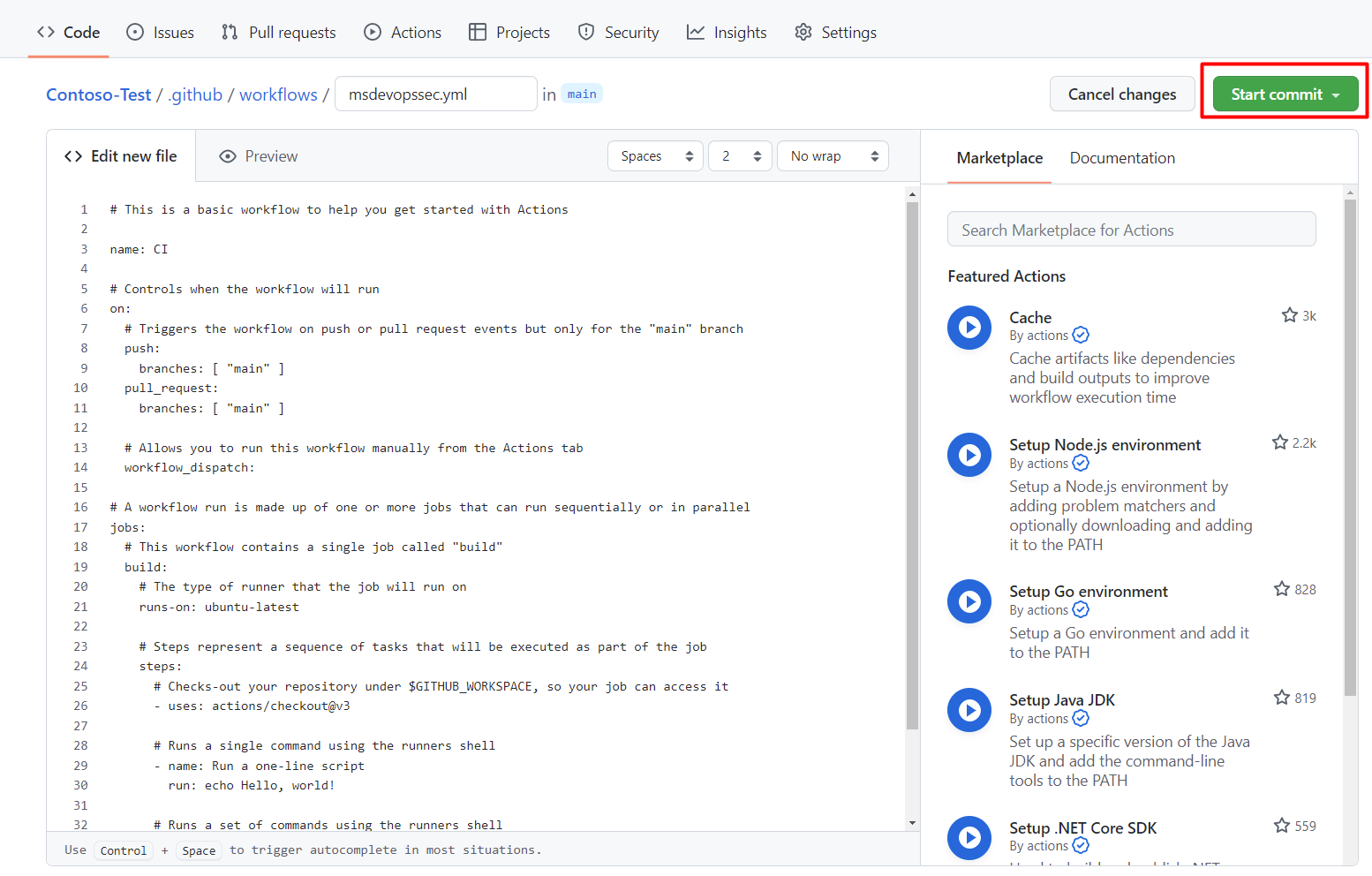
Task: Click the Cancel changes button
Action: 1122,94
